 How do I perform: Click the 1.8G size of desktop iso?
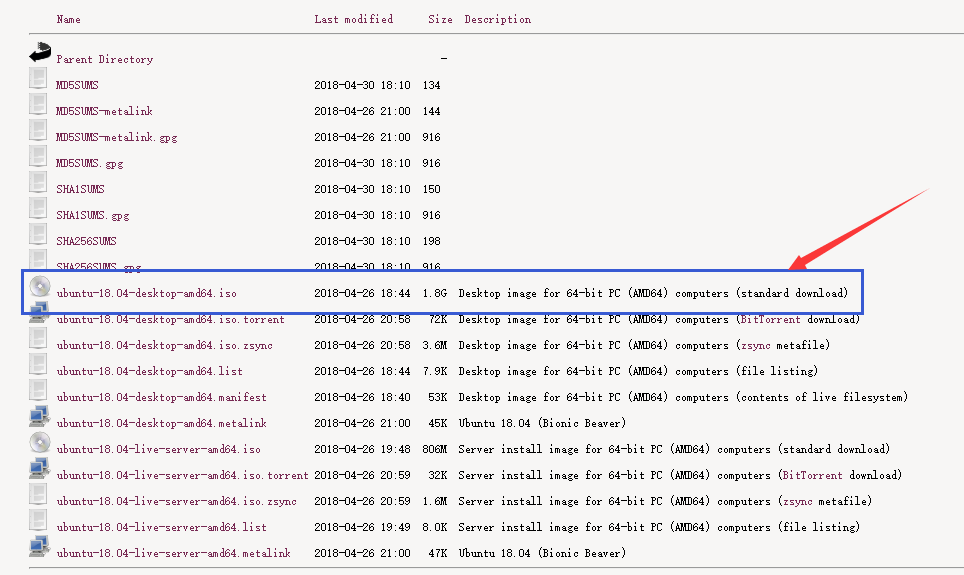[x=435, y=293]
